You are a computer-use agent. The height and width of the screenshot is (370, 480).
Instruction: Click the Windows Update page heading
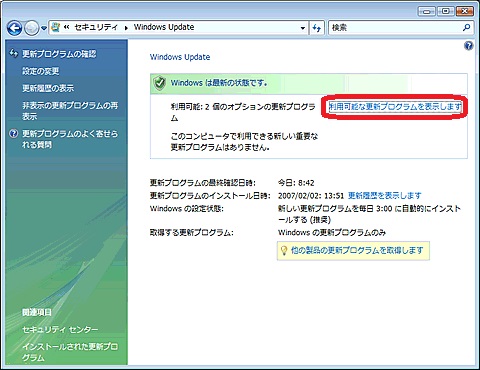[x=180, y=57]
